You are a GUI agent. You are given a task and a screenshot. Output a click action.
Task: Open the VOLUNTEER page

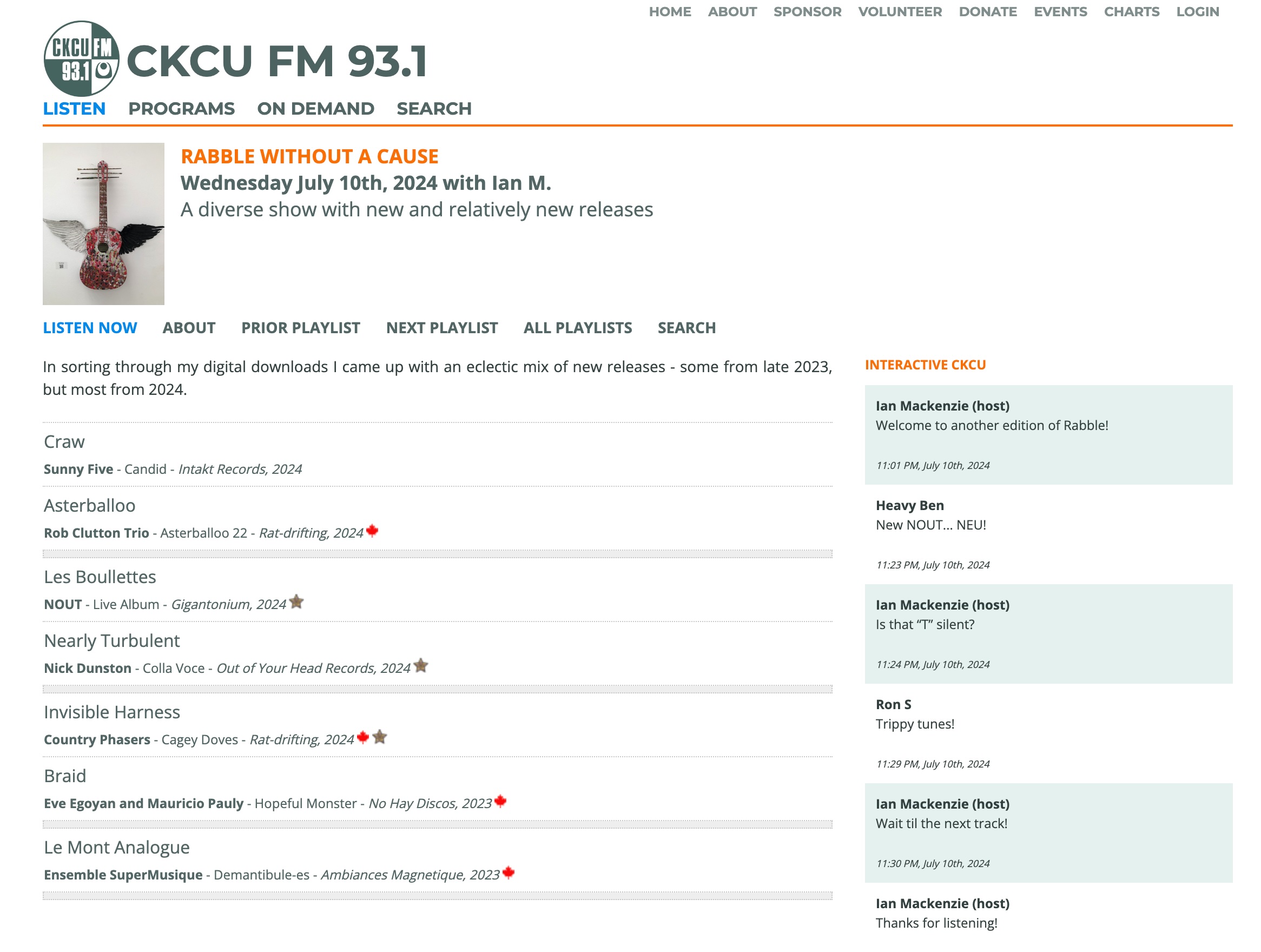click(x=900, y=11)
